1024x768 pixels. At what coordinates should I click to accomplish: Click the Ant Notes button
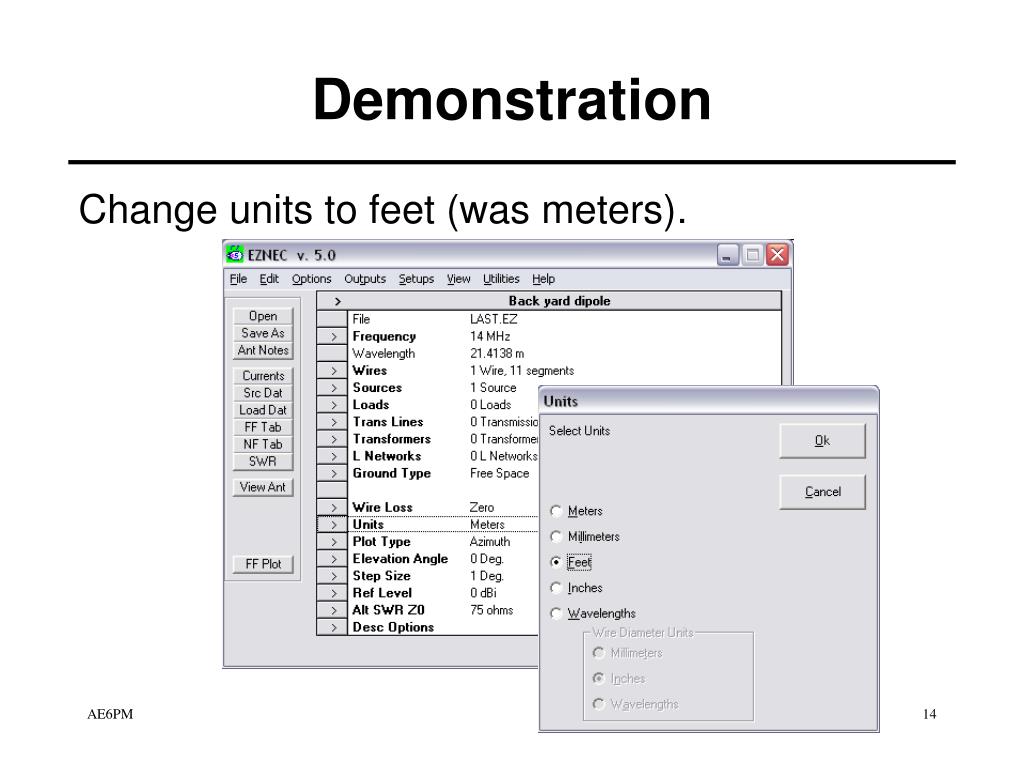coord(263,350)
